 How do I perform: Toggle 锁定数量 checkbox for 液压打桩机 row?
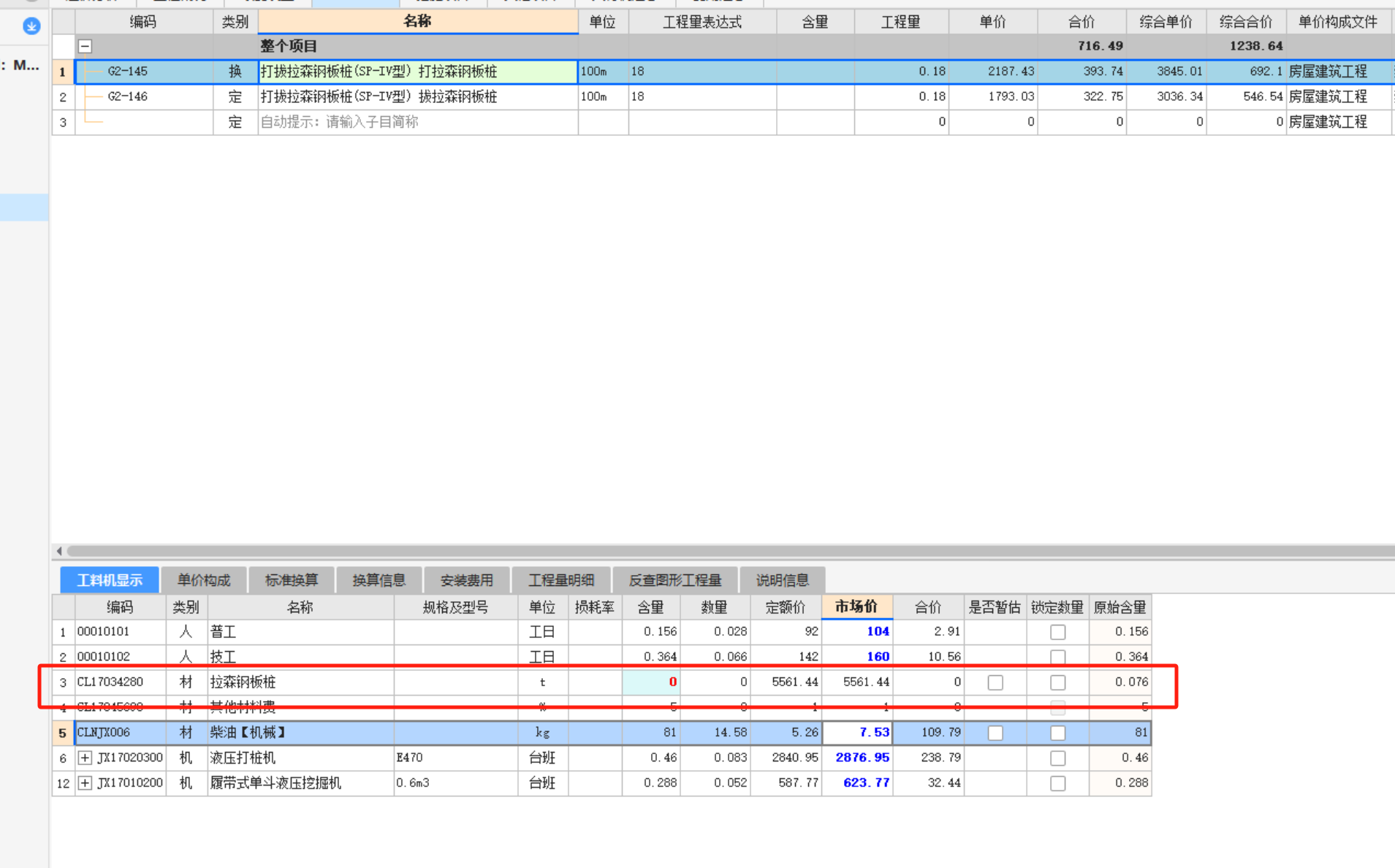click(x=1057, y=758)
